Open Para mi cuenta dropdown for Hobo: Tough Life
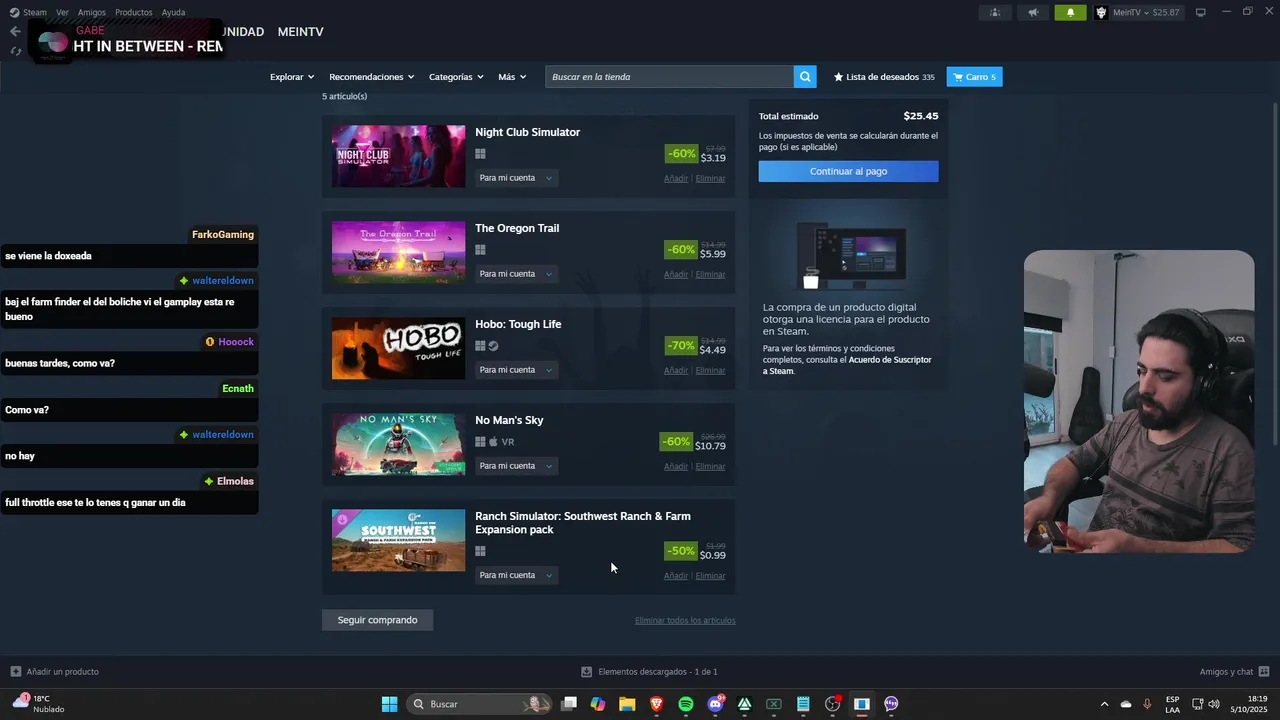Screen dimensions: 1280x720 [516, 370]
